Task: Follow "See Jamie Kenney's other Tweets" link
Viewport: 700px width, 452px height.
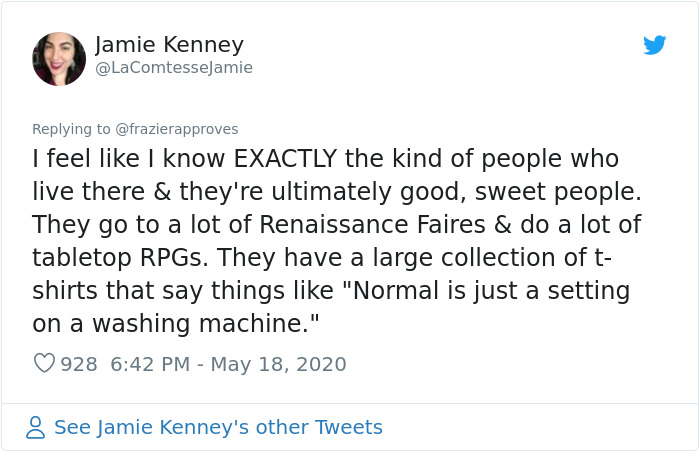Action: tap(218, 428)
